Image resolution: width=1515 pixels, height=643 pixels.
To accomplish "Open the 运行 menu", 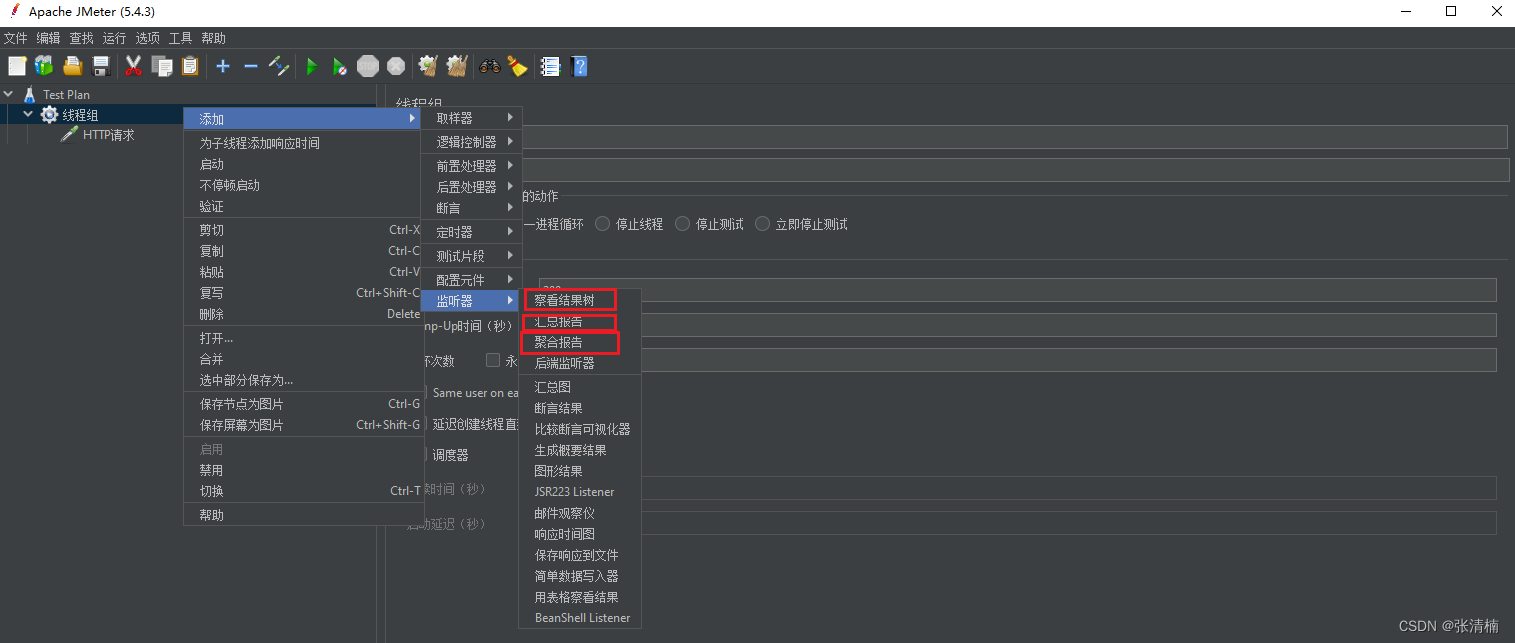I will coord(114,38).
